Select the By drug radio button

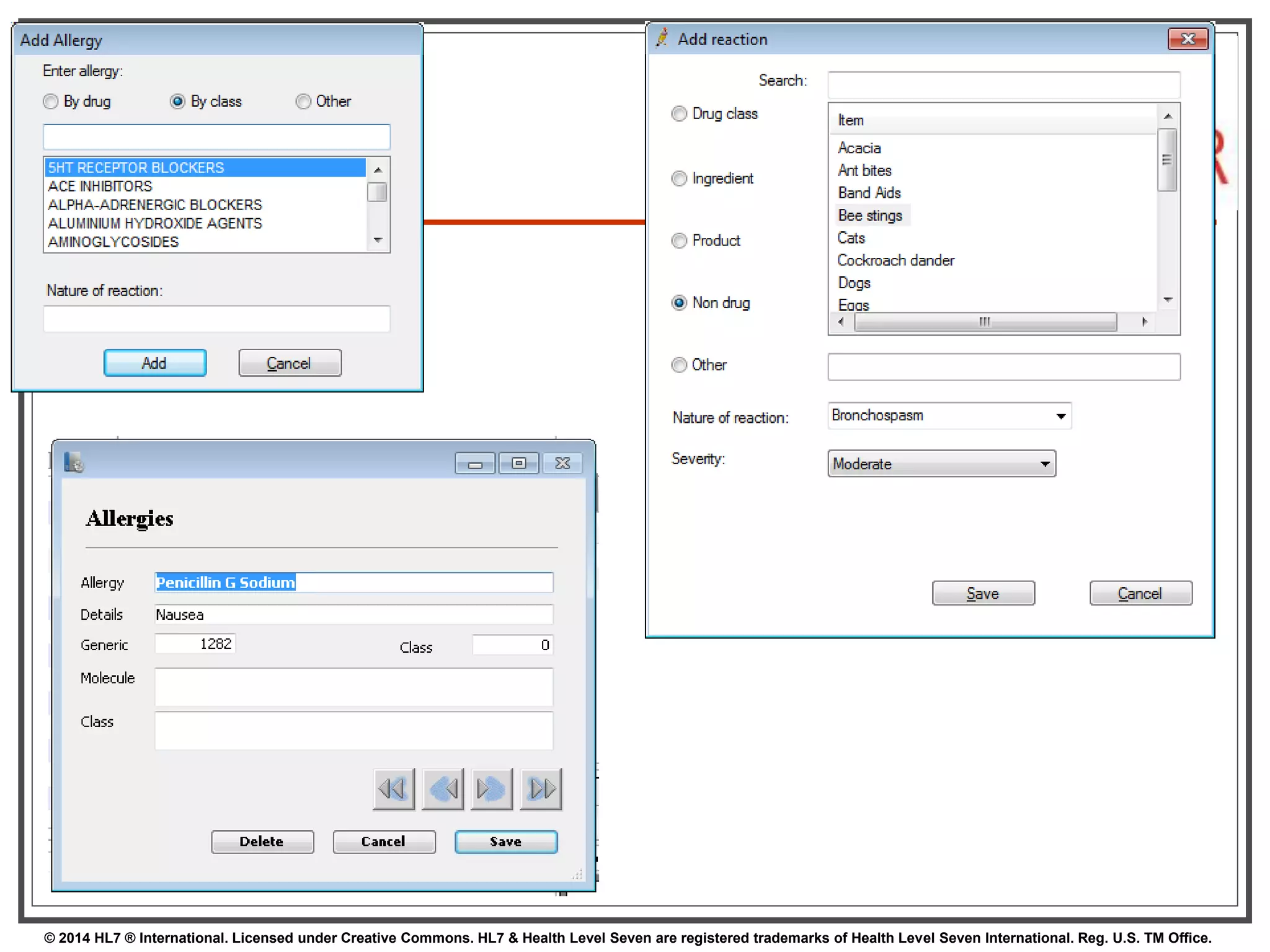tap(51, 102)
